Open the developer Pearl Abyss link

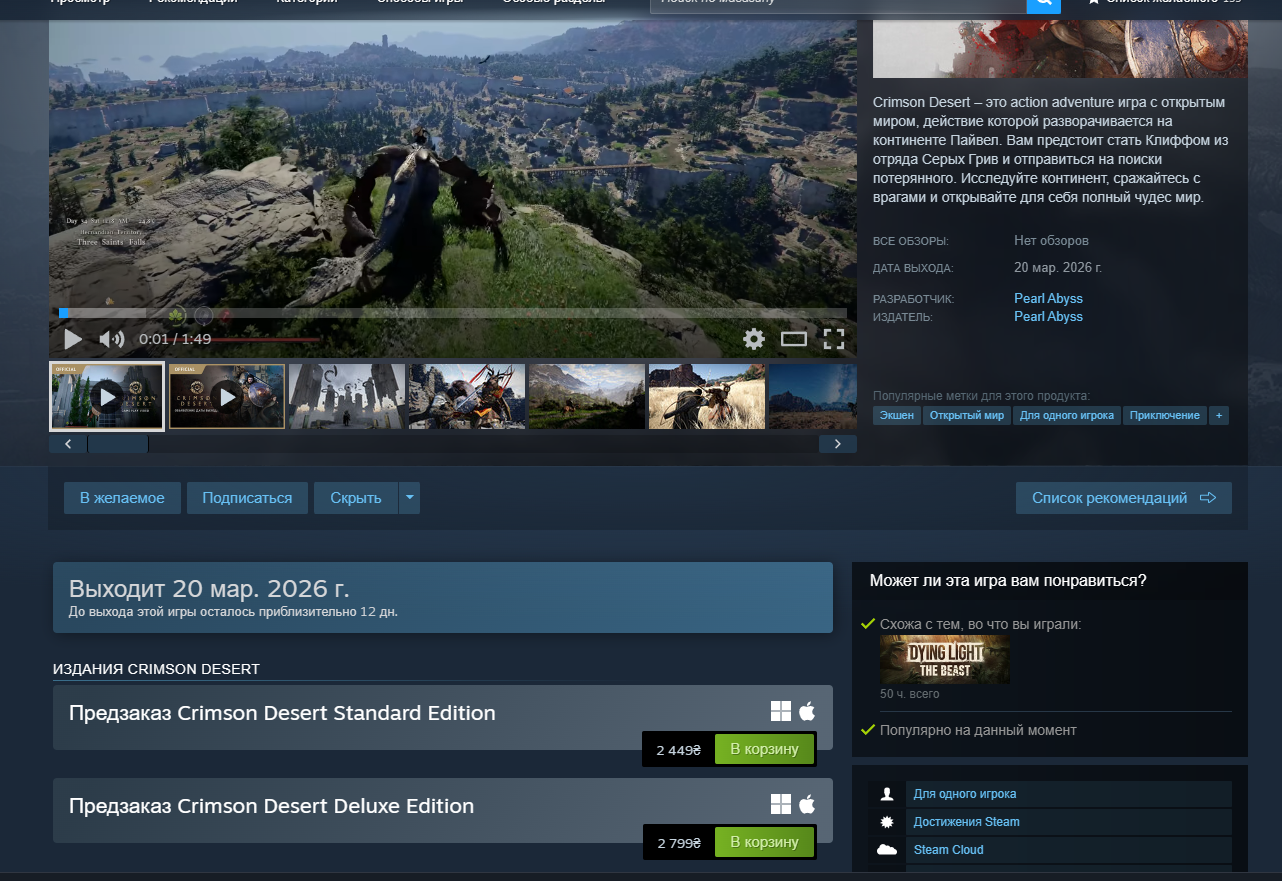tap(1048, 298)
